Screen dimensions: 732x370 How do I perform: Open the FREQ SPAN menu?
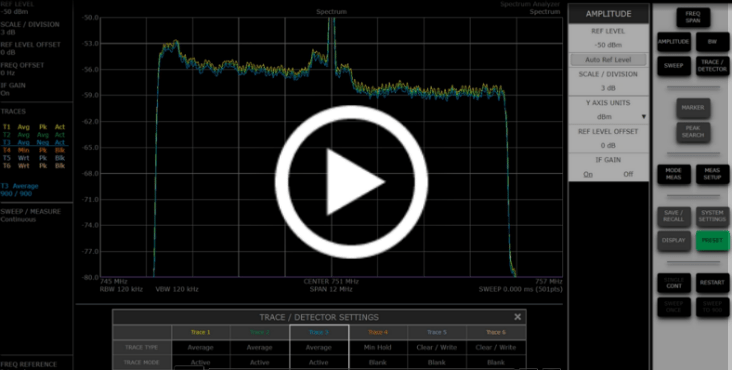tap(693, 17)
